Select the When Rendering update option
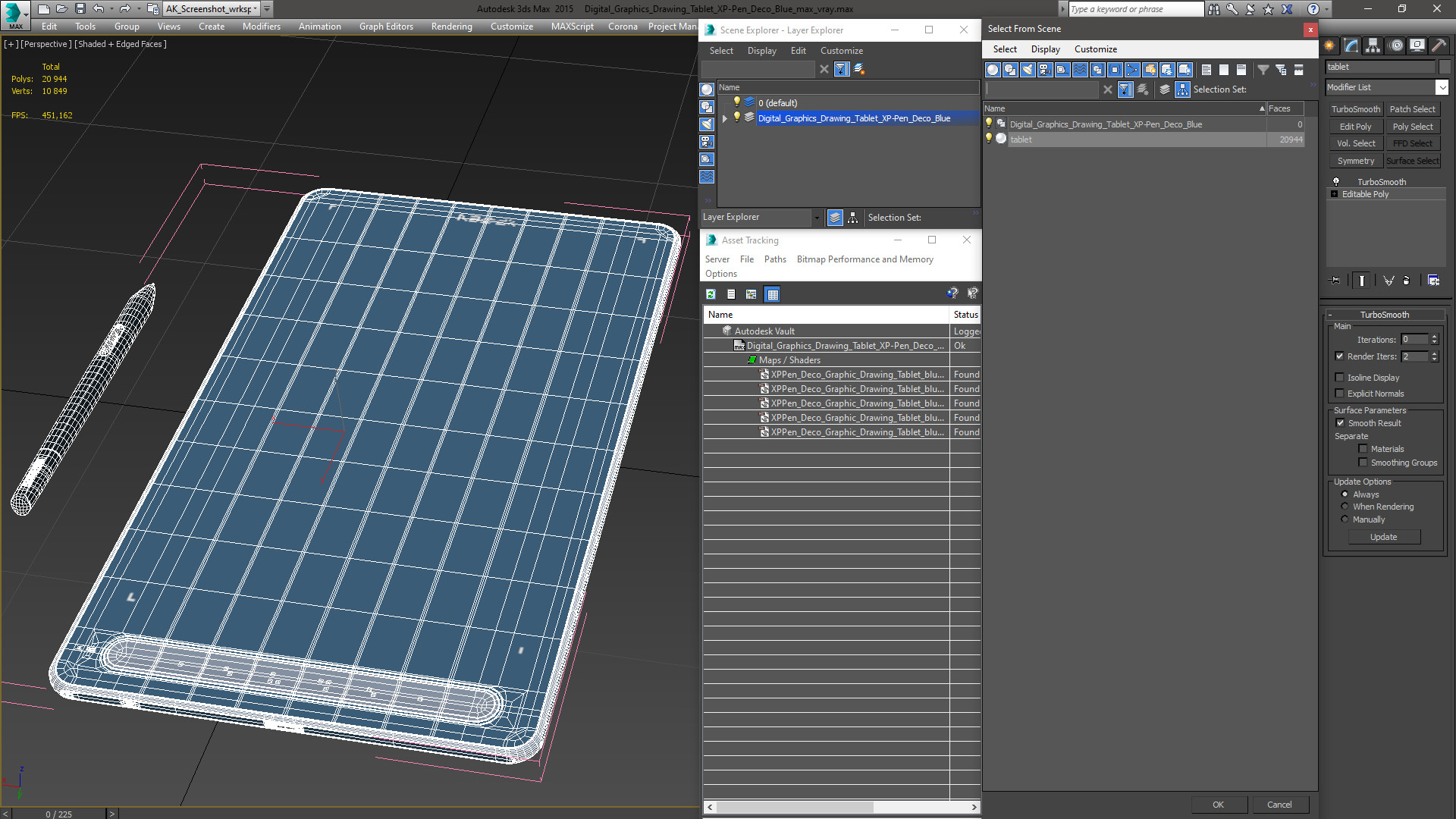 point(1345,507)
